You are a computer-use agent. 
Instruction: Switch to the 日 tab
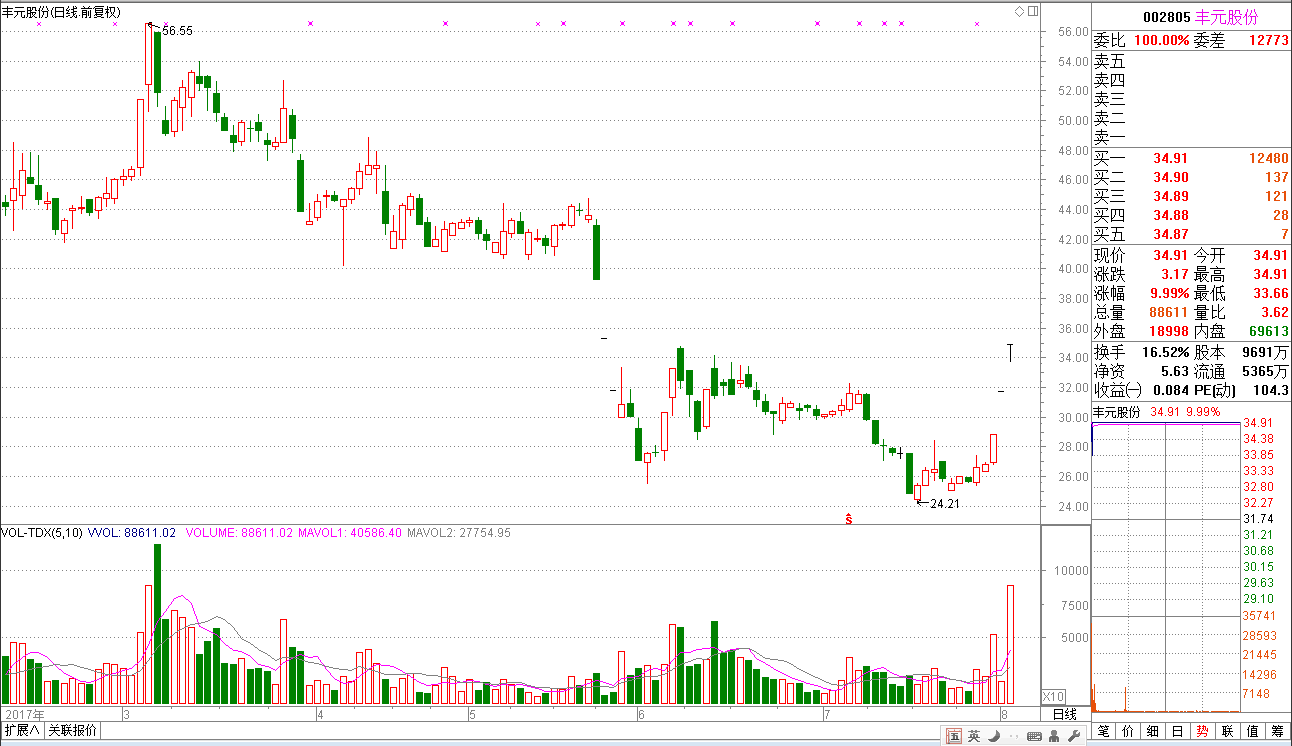pyautogui.click(x=1177, y=731)
